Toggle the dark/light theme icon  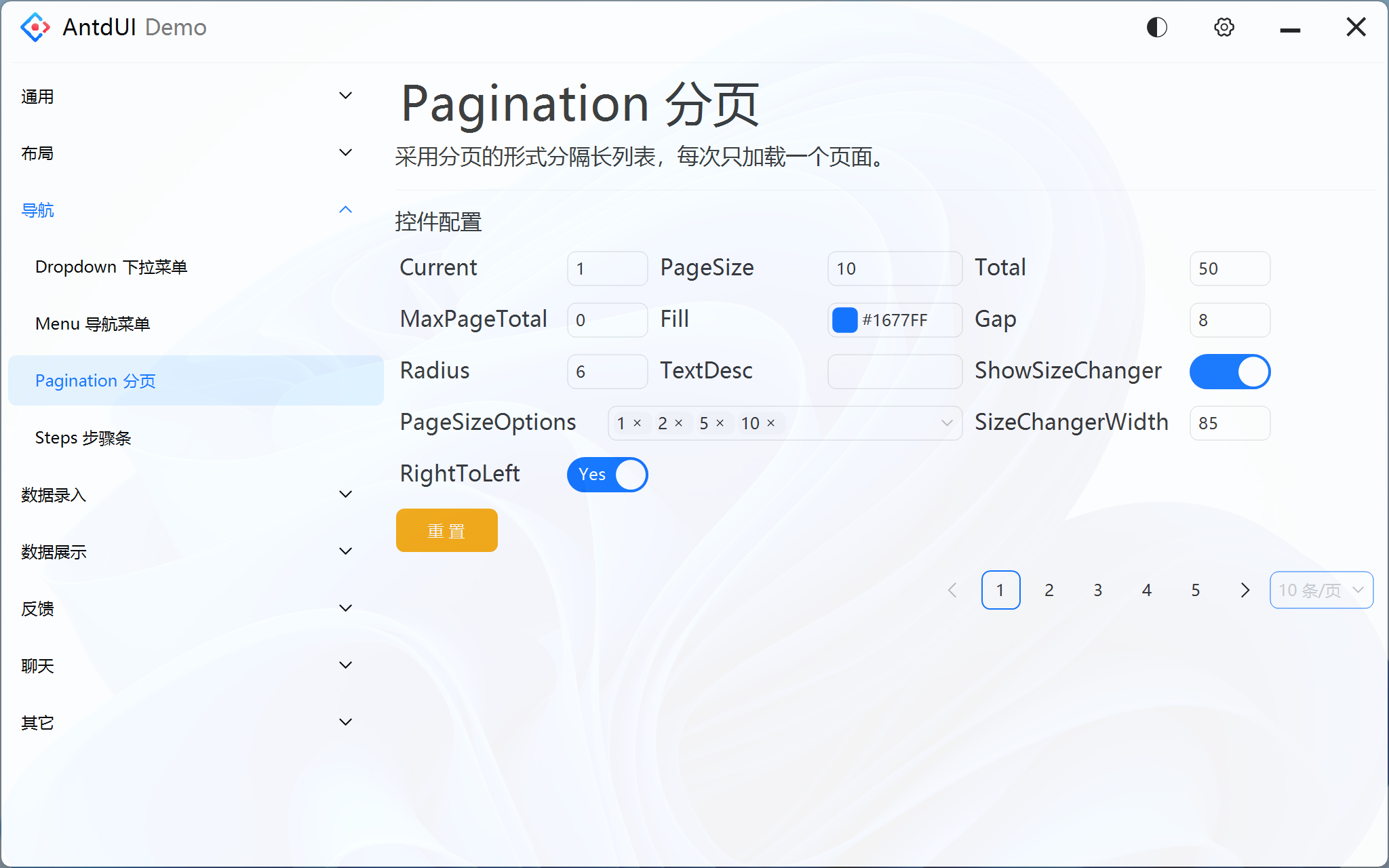(x=1156, y=27)
